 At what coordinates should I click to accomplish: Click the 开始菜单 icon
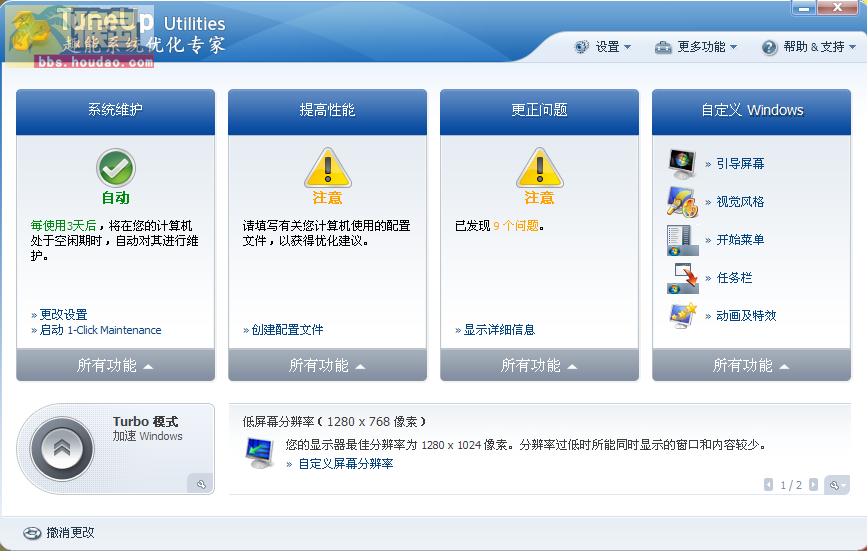pos(682,240)
